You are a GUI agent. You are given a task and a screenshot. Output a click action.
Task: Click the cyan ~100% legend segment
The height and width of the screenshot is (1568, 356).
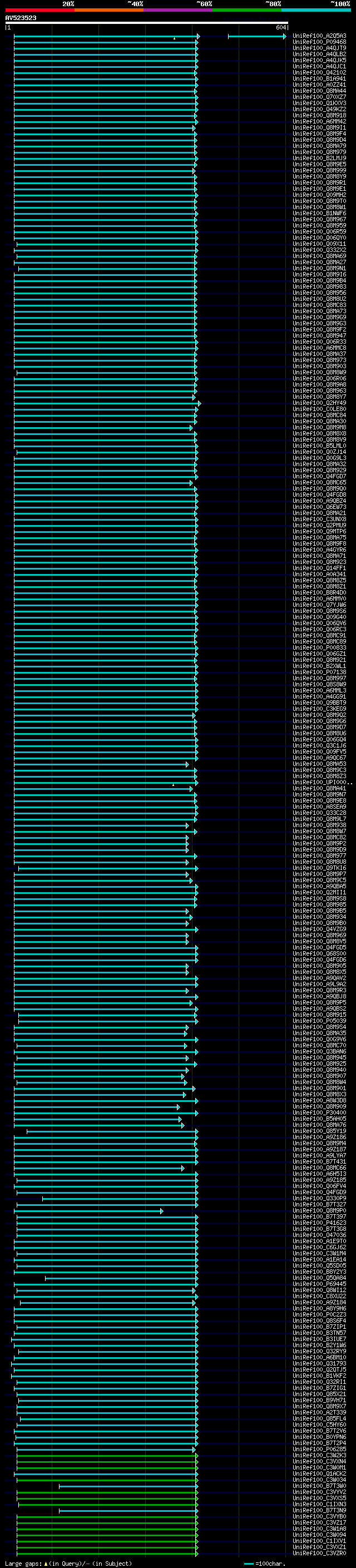point(316,10)
